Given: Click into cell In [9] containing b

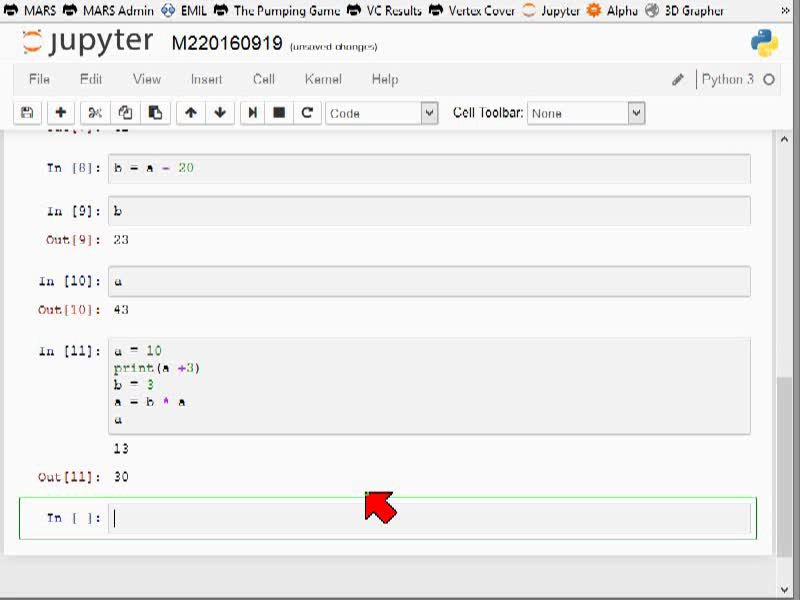Looking at the screenshot, I should pyautogui.click(x=429, y=211).
